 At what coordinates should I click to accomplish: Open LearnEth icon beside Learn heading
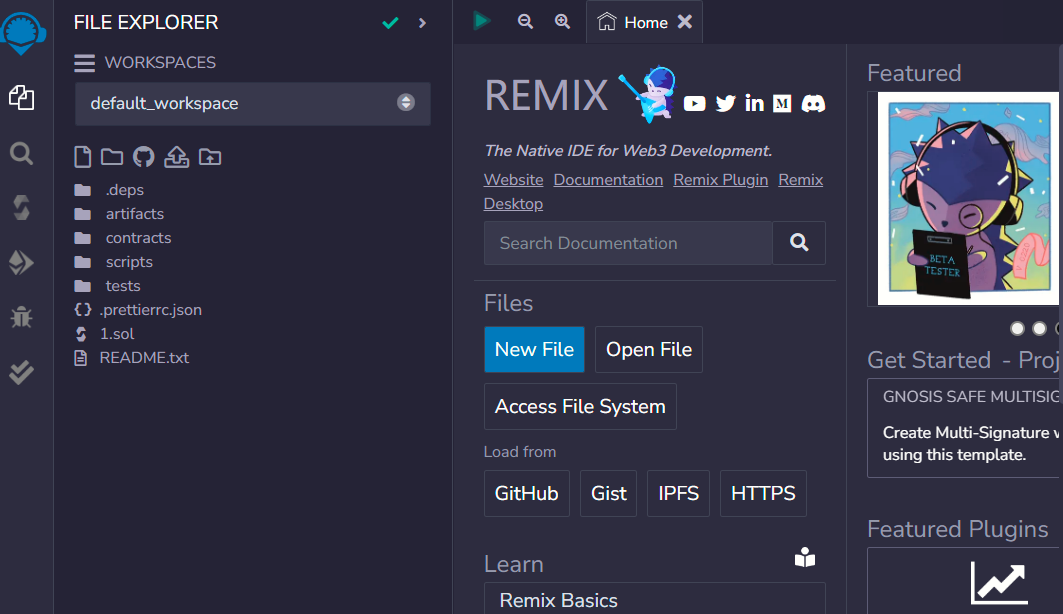(x=805, y=557)
